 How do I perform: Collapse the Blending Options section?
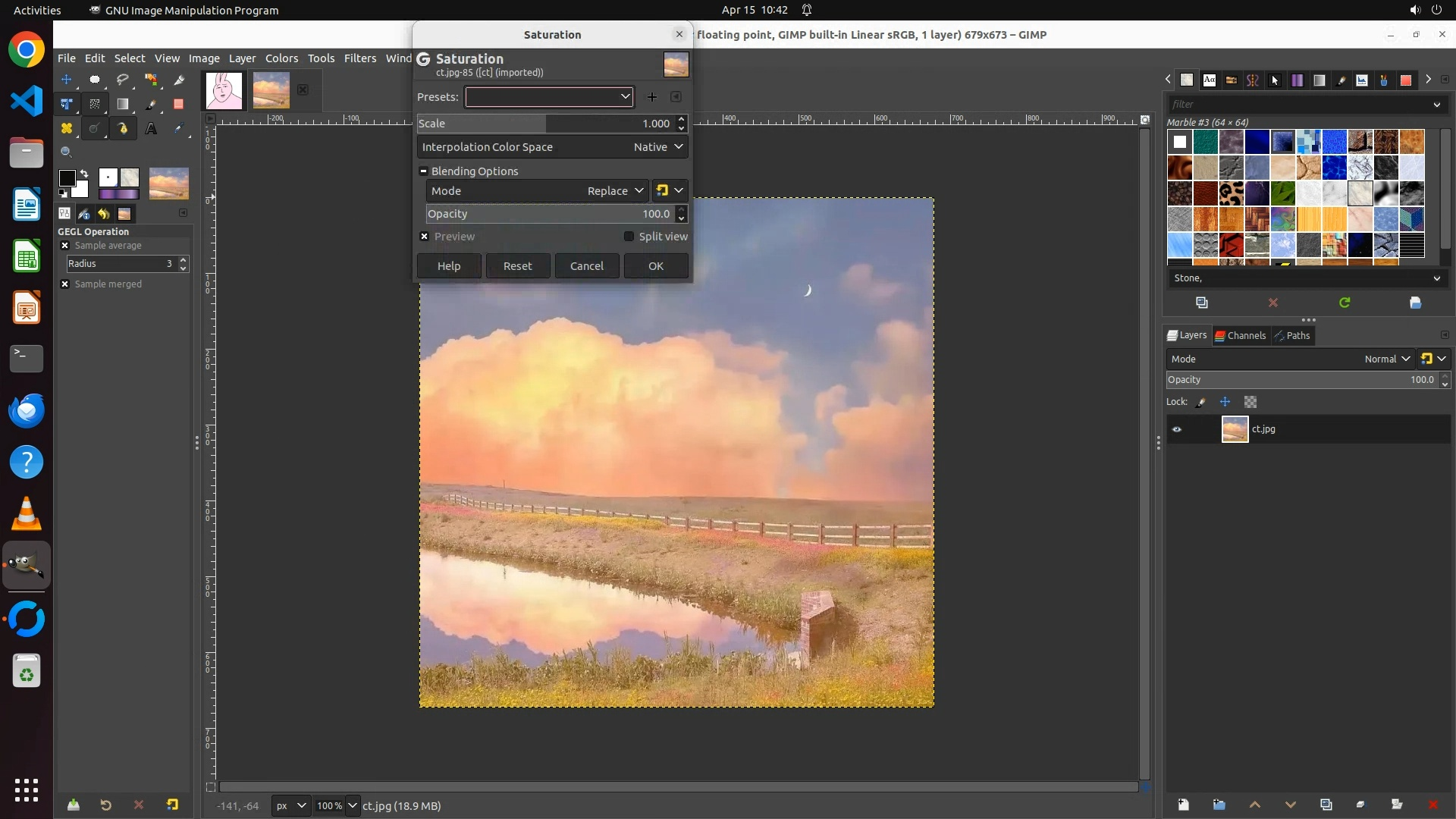(424, 171)
